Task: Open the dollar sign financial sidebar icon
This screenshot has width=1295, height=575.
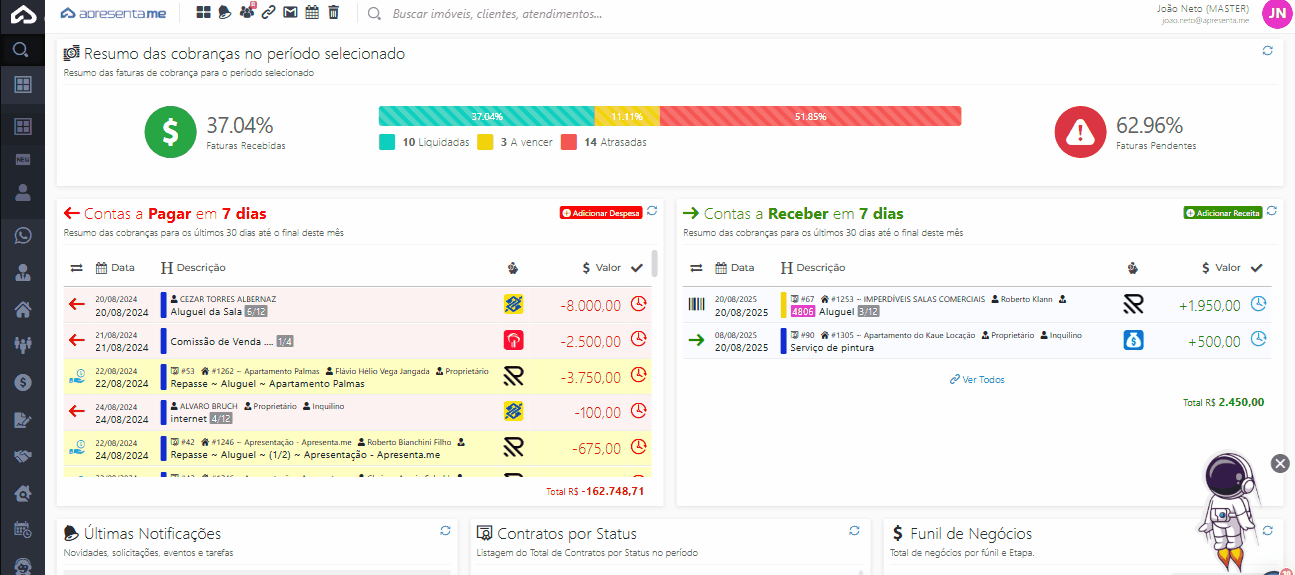Action: [x=22, y=382]
